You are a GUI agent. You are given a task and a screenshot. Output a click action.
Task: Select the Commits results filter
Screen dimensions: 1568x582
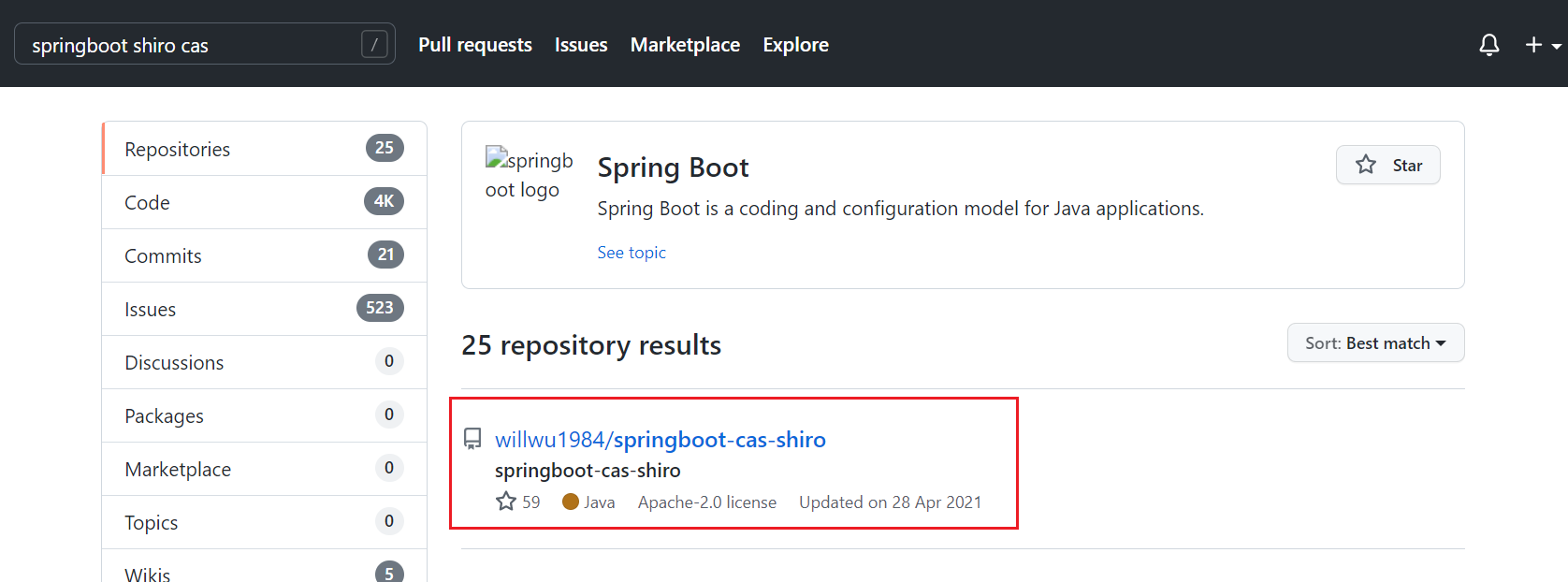pos(265,255)
